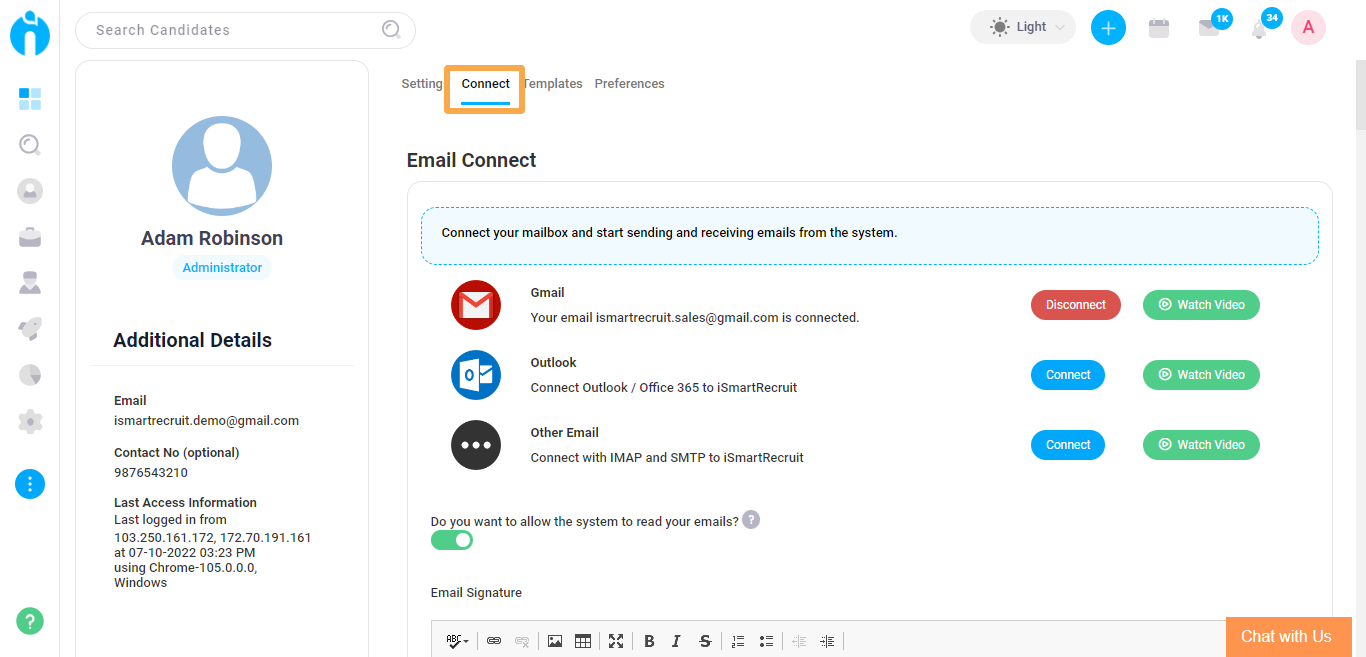The image size is (1366, 657).
Task: Open notifications via the bell icon
Action: 1259,27
